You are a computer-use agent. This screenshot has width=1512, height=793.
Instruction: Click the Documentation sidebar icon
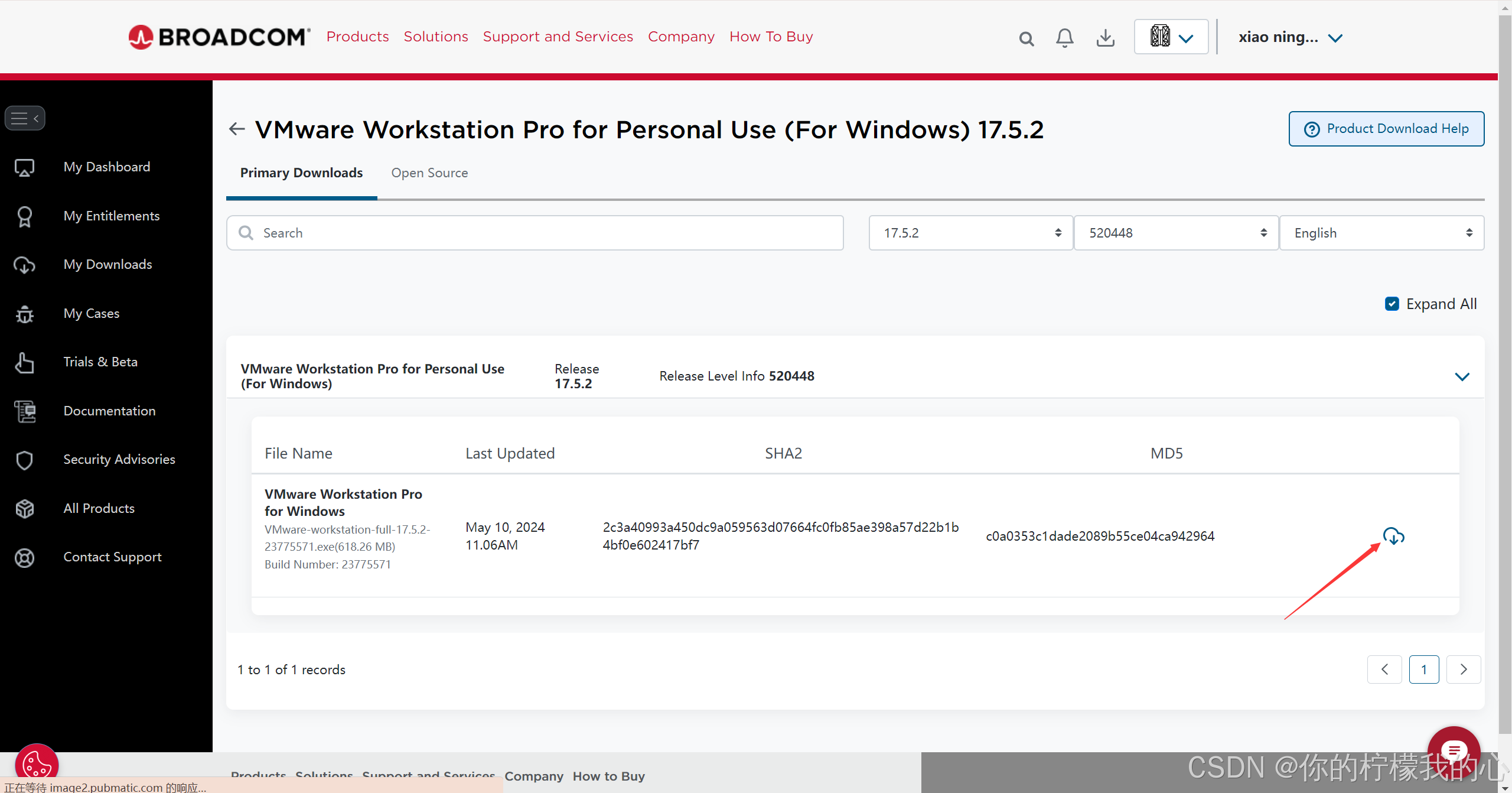tap(24, 411)
